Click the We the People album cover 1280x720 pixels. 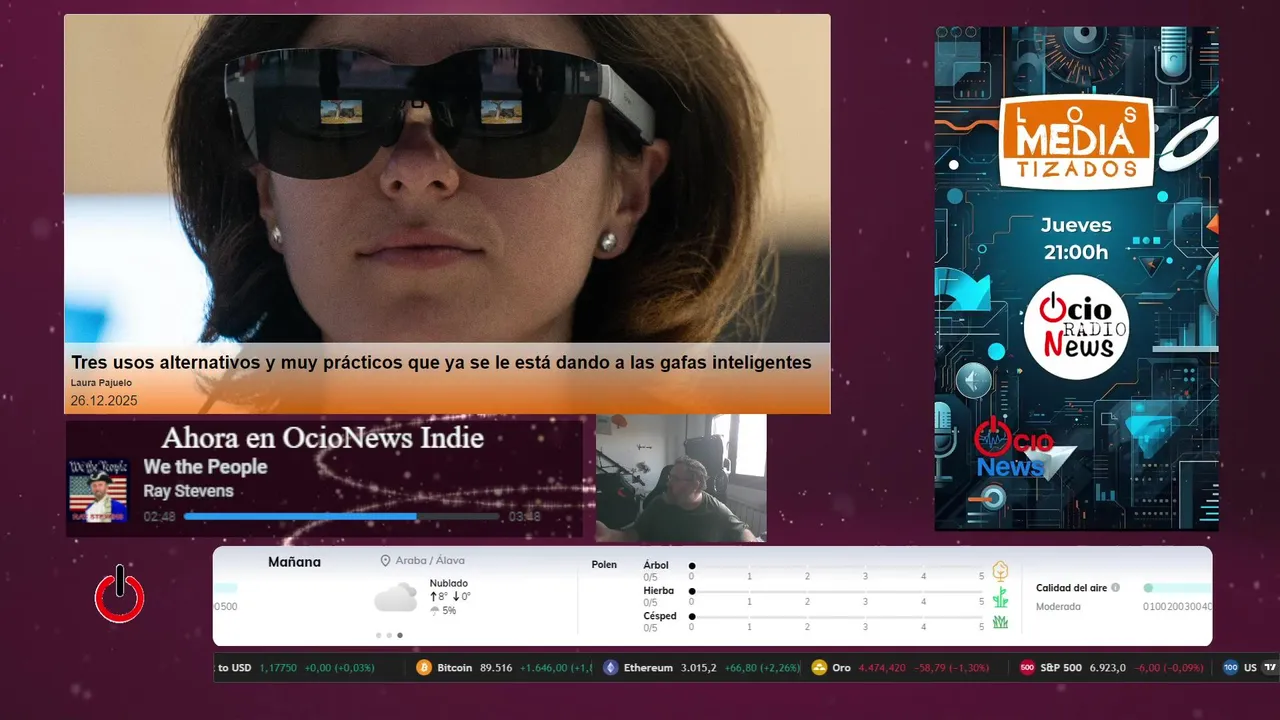(98, 490)
